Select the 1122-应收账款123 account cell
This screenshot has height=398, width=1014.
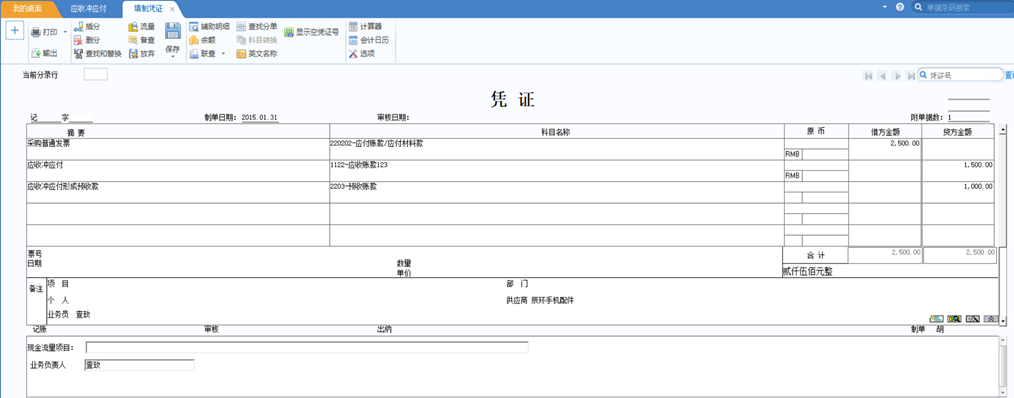557,171
